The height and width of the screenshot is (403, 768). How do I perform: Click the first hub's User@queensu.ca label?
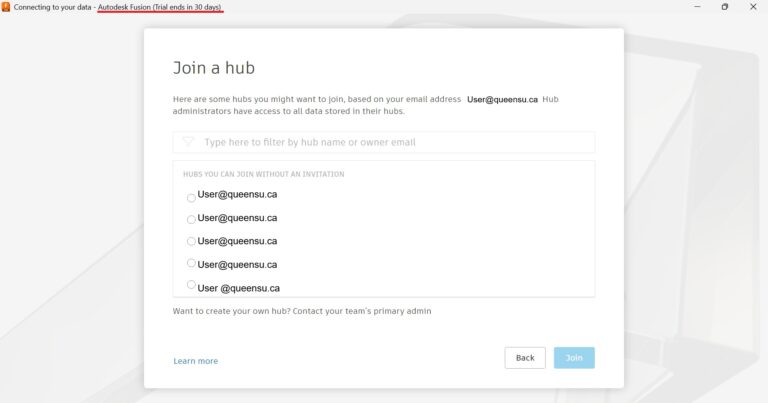click(237, 194)
